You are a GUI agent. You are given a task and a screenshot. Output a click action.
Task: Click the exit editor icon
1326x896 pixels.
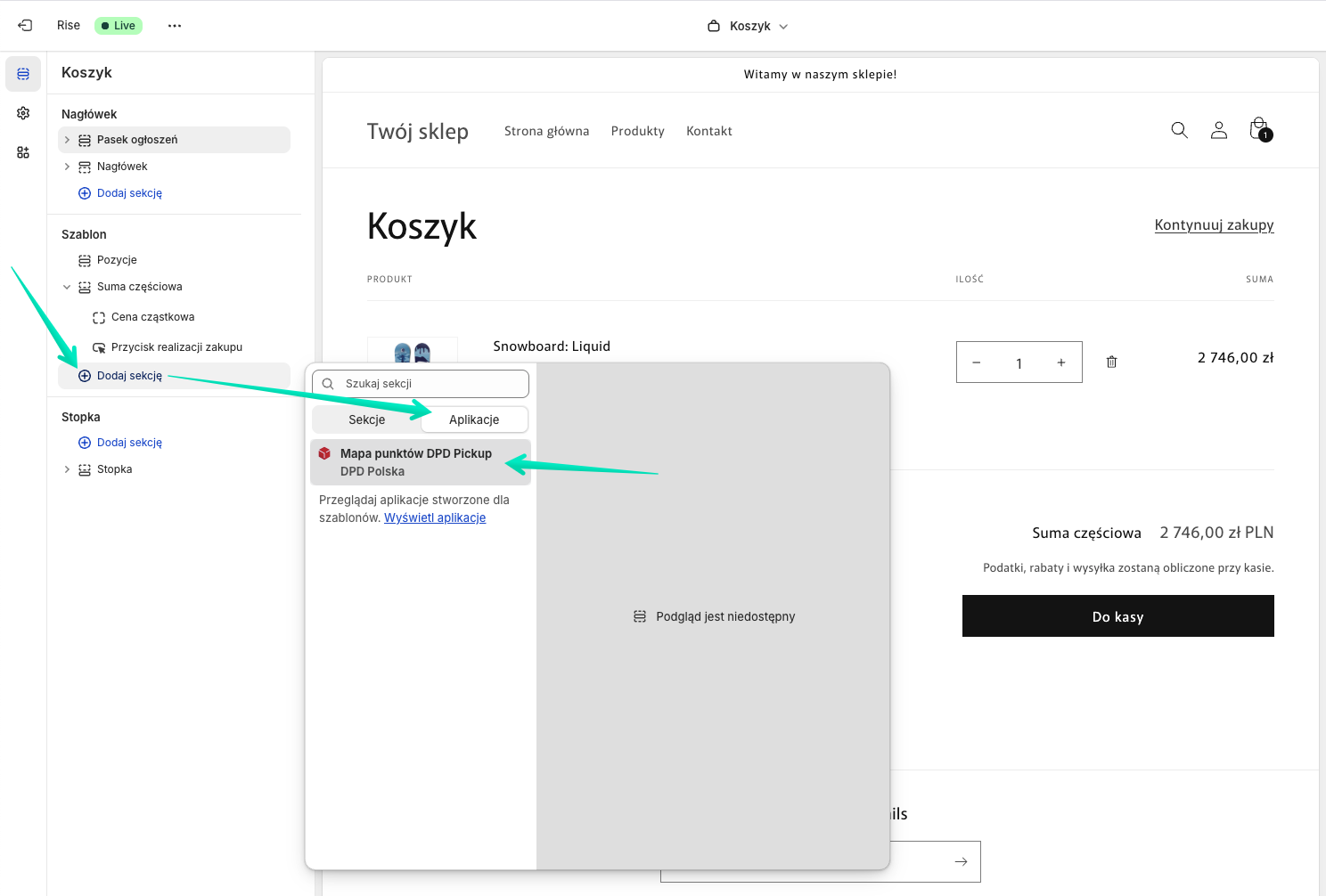pos(25,26)
